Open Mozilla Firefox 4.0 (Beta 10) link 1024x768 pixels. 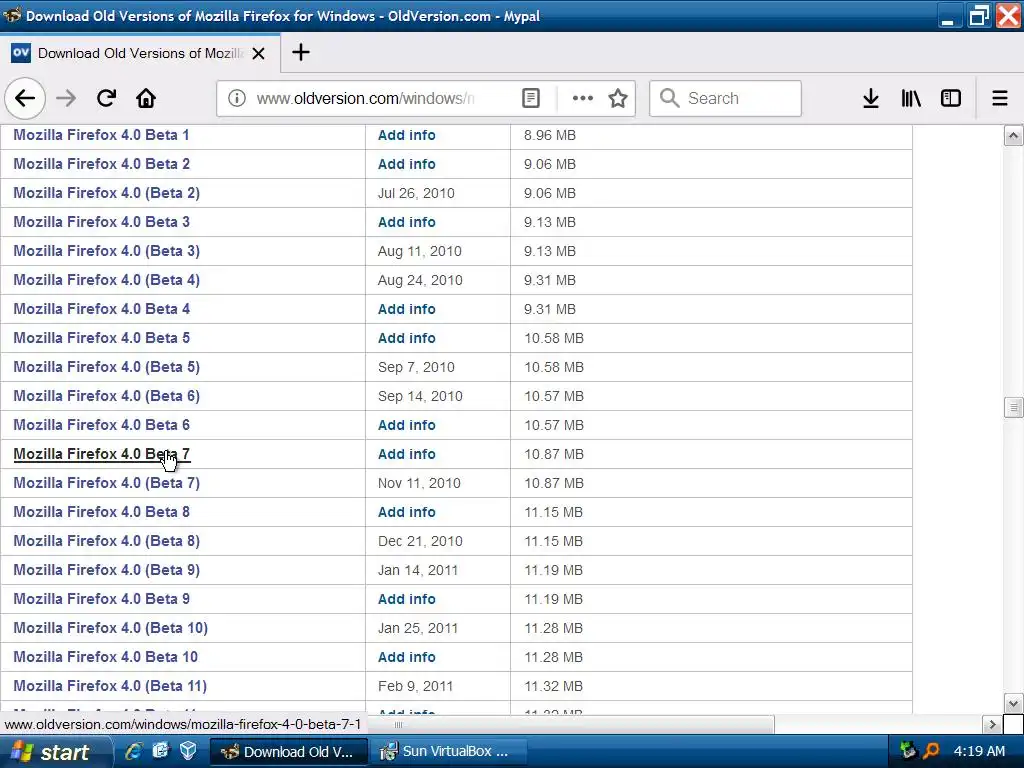coord(110,628)
